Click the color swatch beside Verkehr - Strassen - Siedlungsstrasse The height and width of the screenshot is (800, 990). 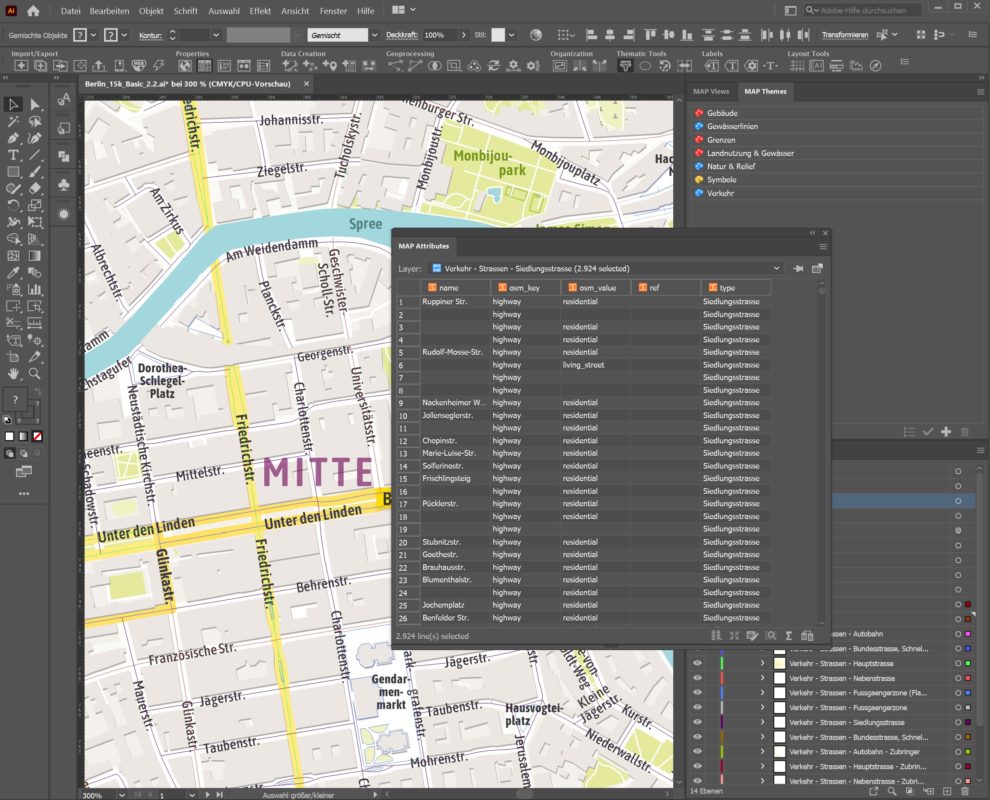click(968, 722)
